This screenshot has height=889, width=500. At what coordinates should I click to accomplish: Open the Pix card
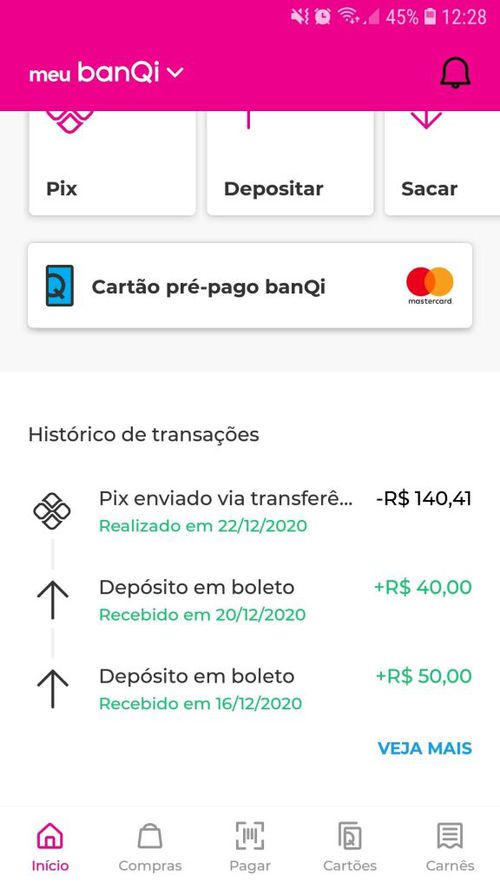(112, 163)
